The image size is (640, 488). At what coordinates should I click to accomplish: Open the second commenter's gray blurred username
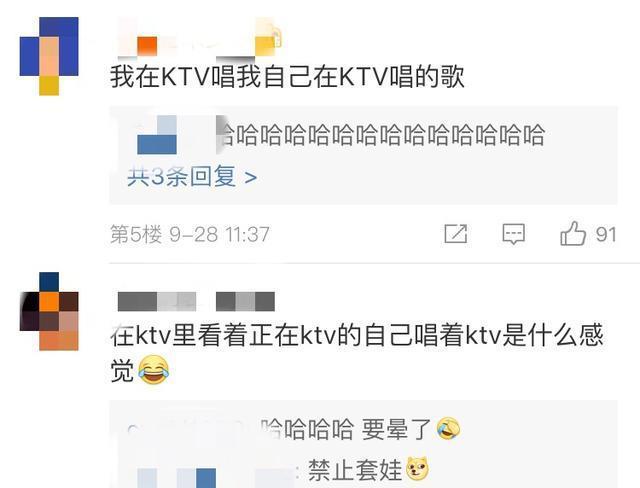point(196,302)
